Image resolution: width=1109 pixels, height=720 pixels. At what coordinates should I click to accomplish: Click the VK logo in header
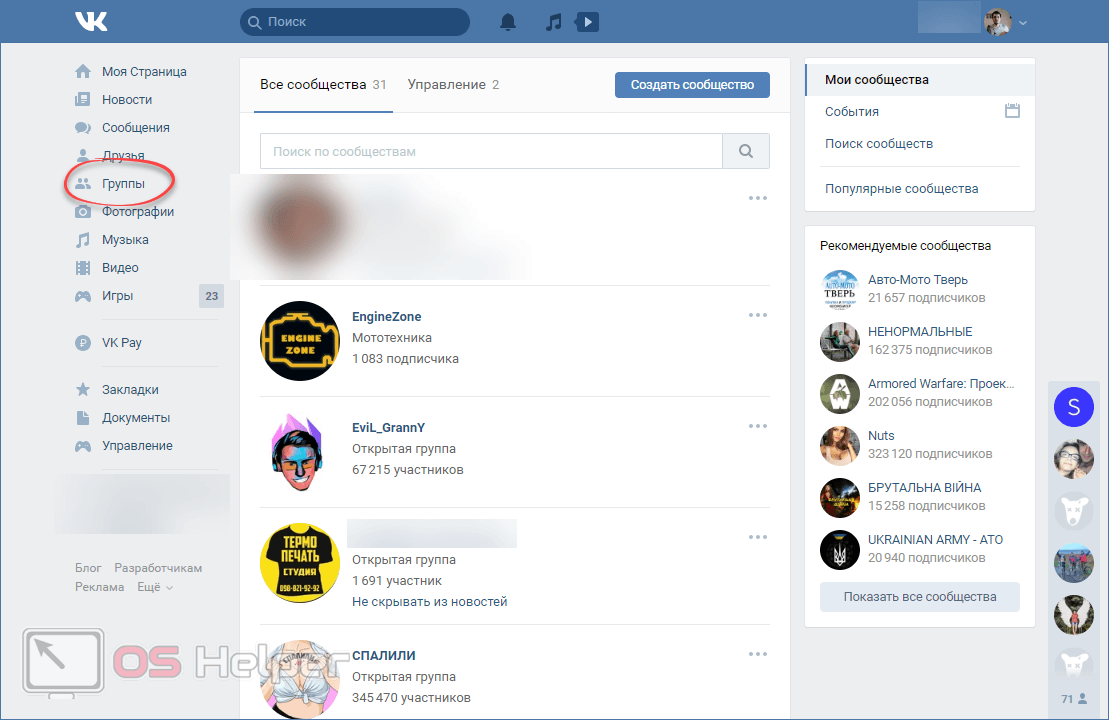92,21
